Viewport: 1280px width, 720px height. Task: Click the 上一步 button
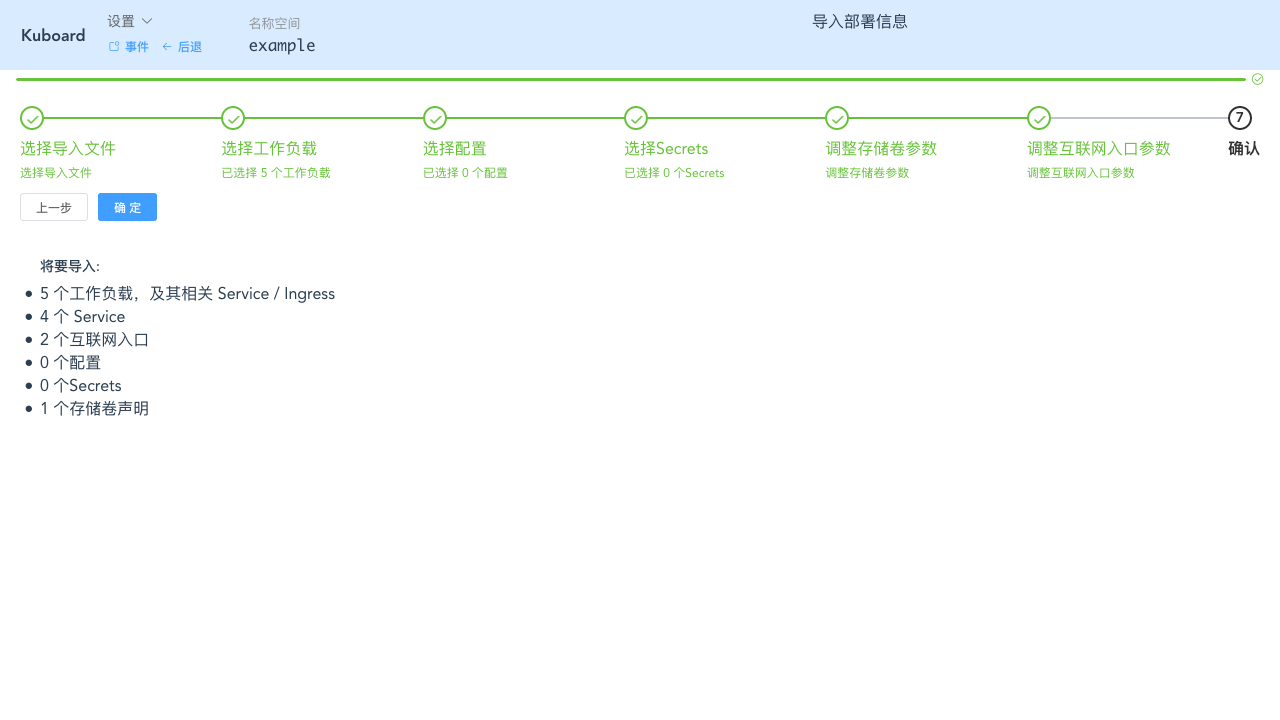(x=53, y=207)
